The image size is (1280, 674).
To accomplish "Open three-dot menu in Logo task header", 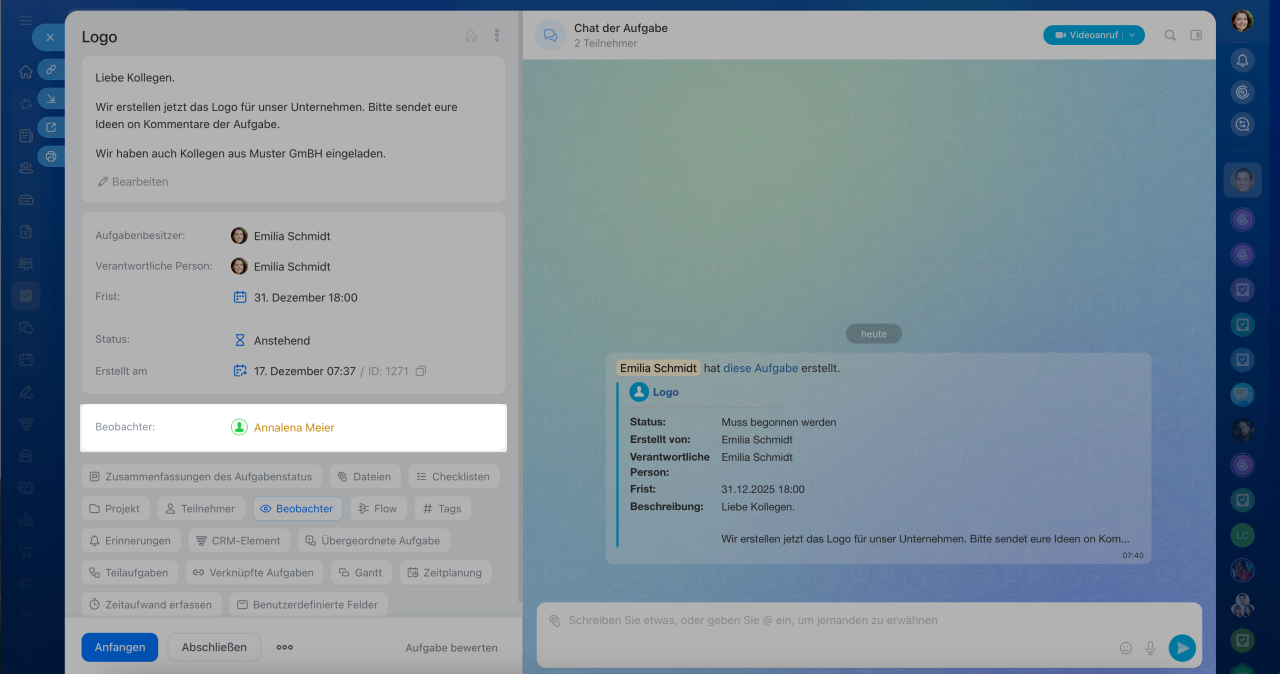I will 497,35.
